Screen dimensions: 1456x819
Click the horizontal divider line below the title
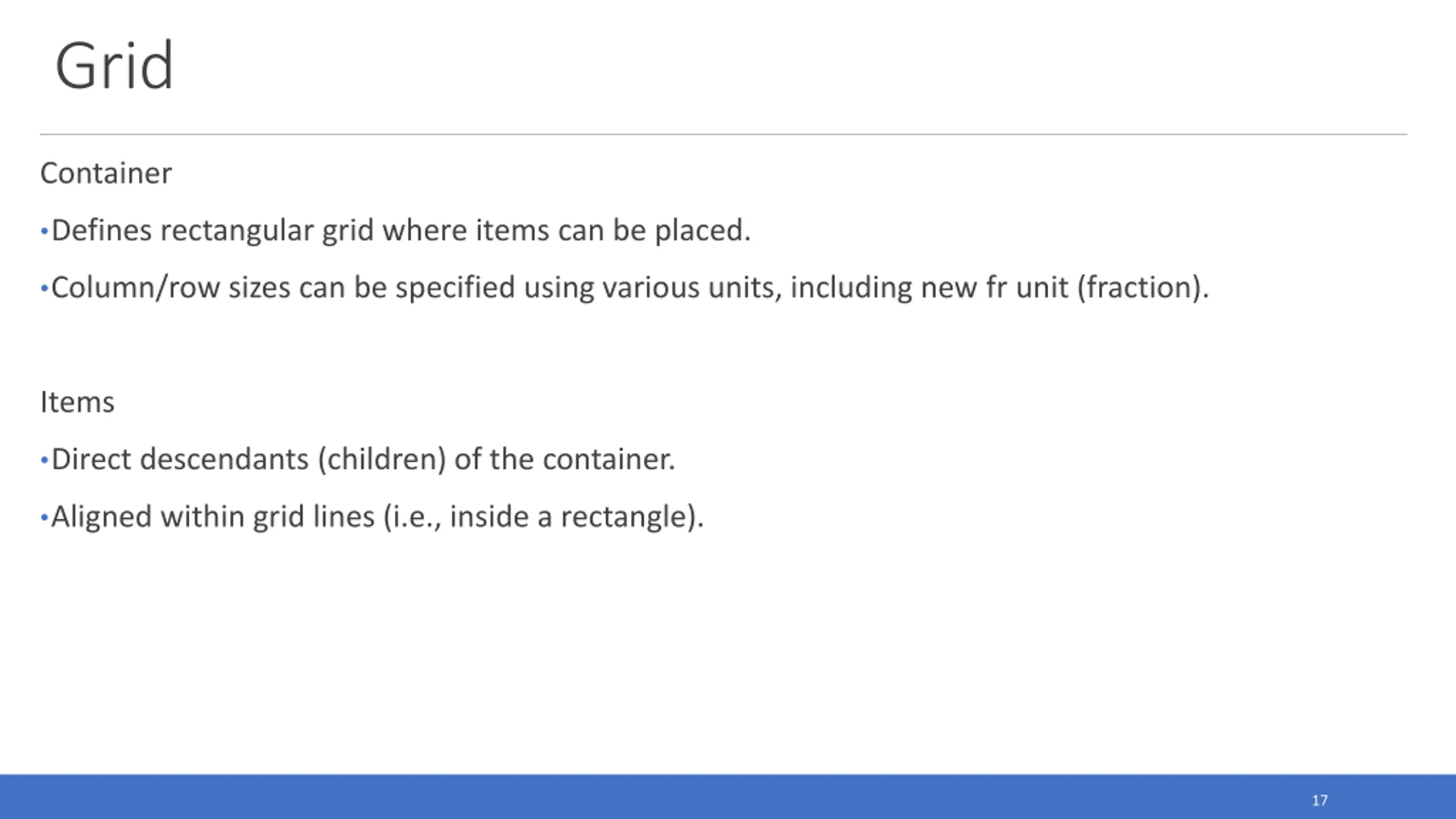coord(723,134)
